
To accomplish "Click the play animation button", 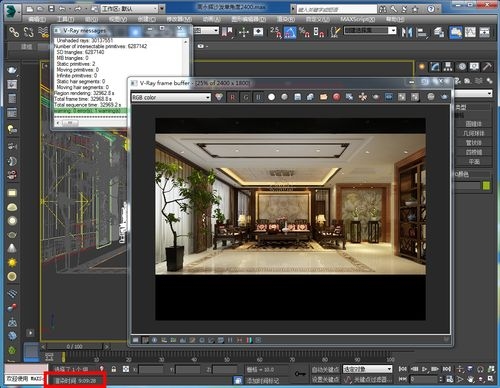I will pos(424,369).
